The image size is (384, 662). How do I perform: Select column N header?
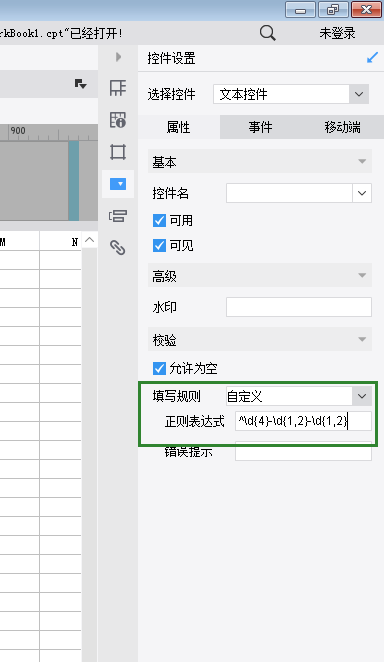tap(60, 241)
